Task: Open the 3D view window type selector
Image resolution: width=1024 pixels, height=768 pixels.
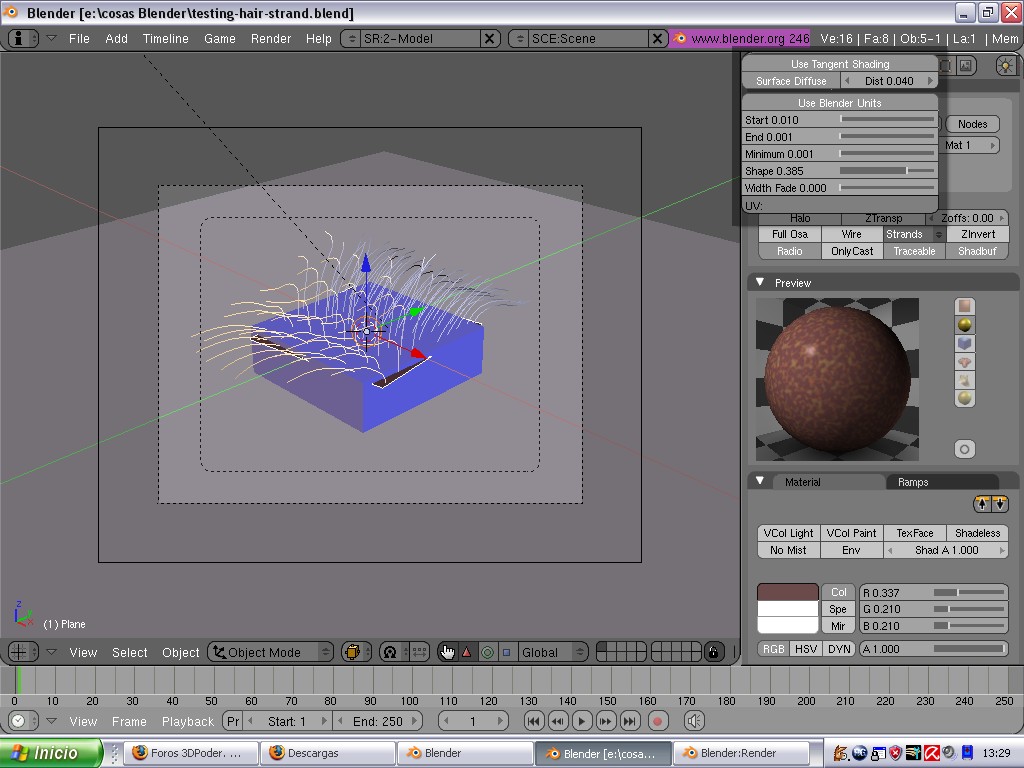Action: pos(23,652)
